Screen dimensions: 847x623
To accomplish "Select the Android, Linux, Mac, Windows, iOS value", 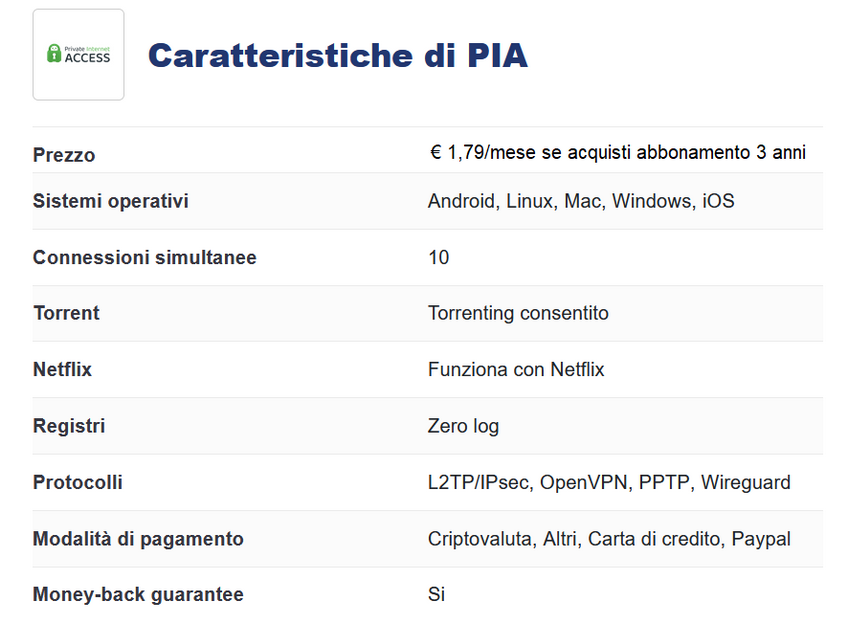I will click(x=581, y=201).
